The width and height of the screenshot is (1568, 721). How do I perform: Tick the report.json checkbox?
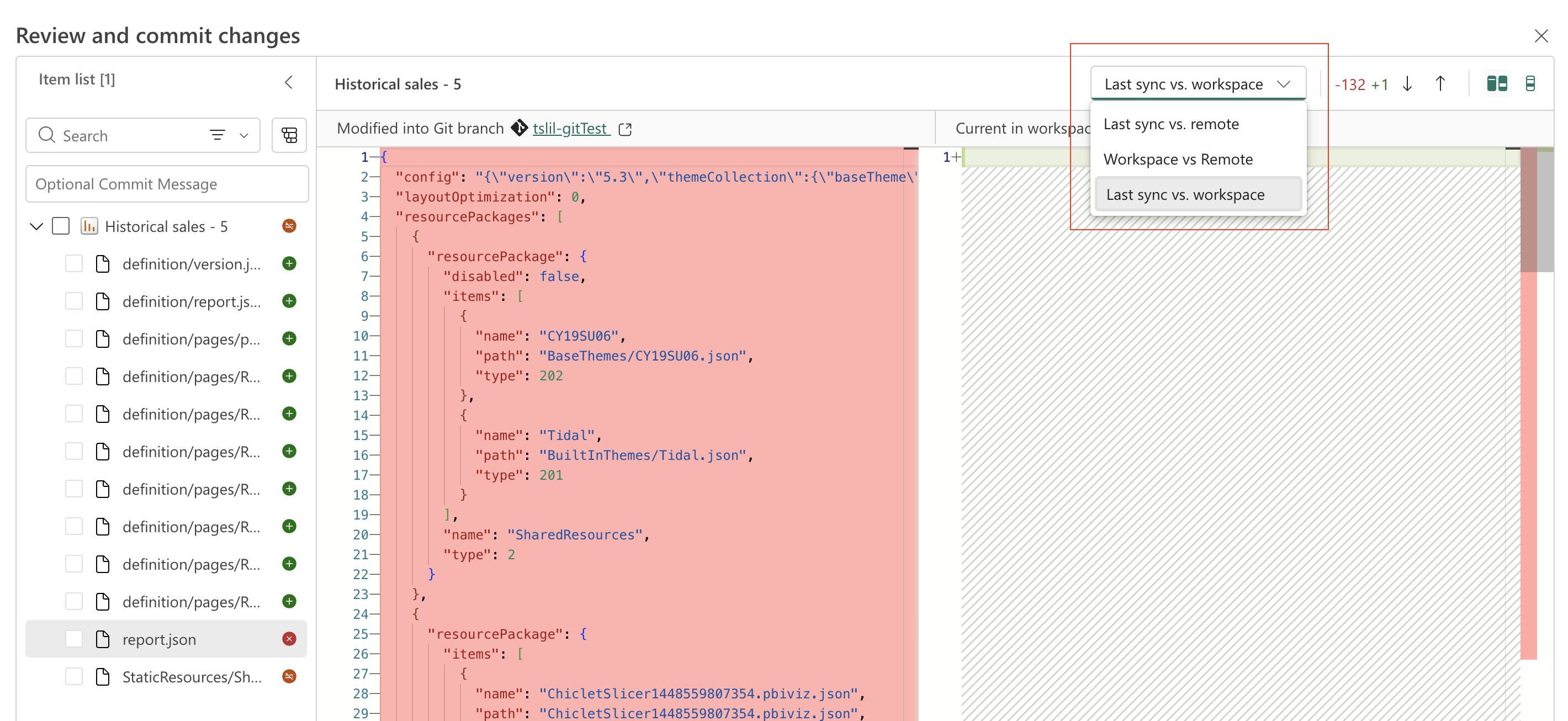click(73, 639)
